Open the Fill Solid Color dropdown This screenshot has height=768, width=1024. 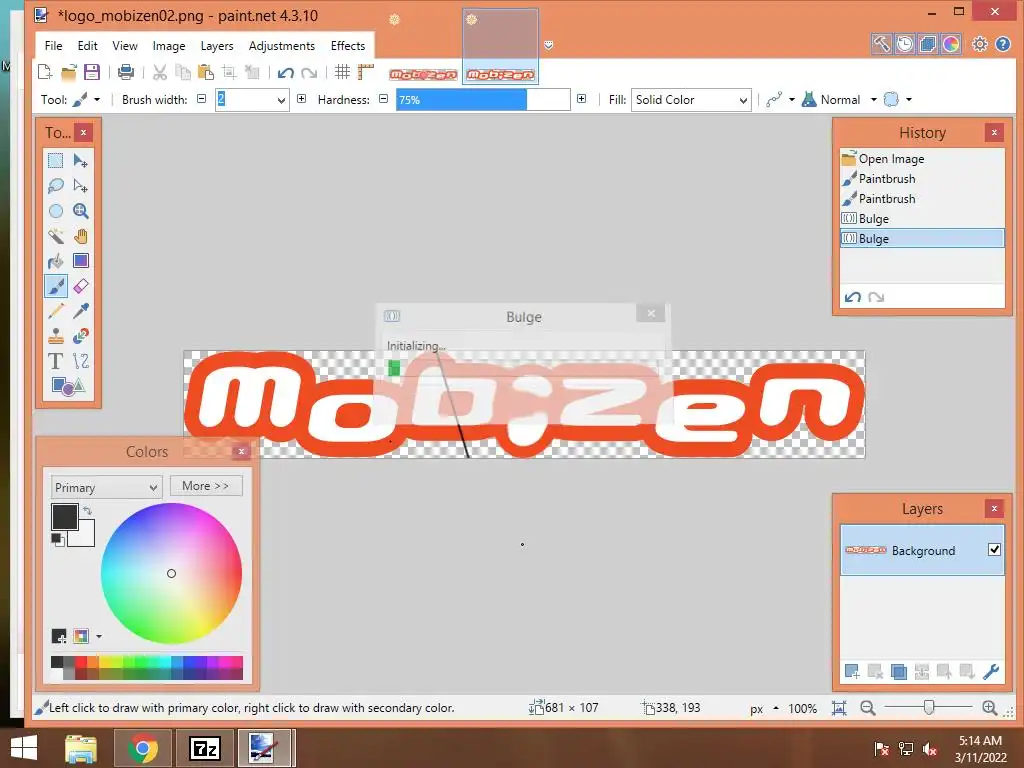pyautogui.click(x=691, y=100)
